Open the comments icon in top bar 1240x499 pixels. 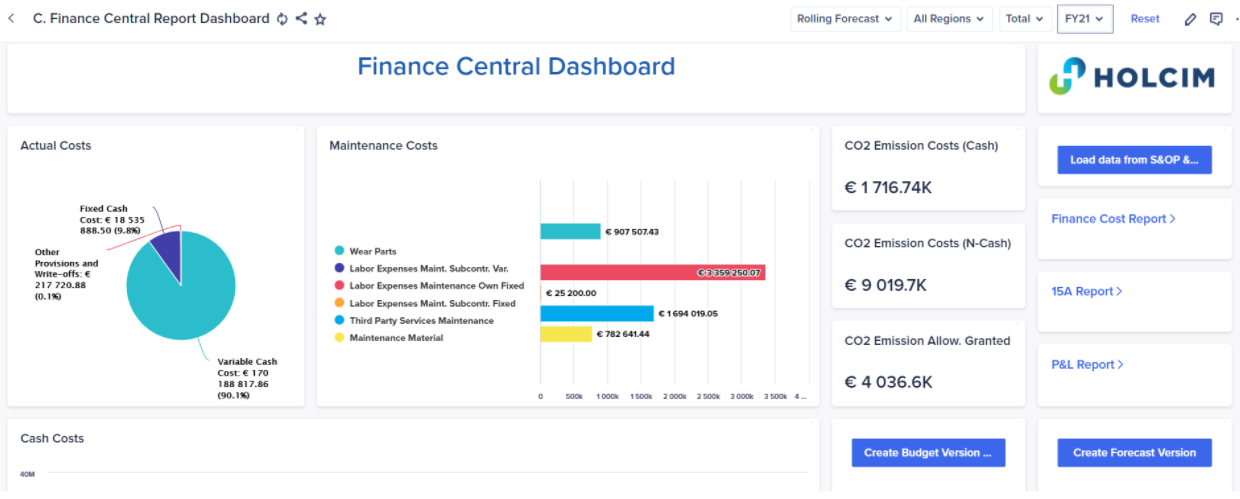point(1216,19)
